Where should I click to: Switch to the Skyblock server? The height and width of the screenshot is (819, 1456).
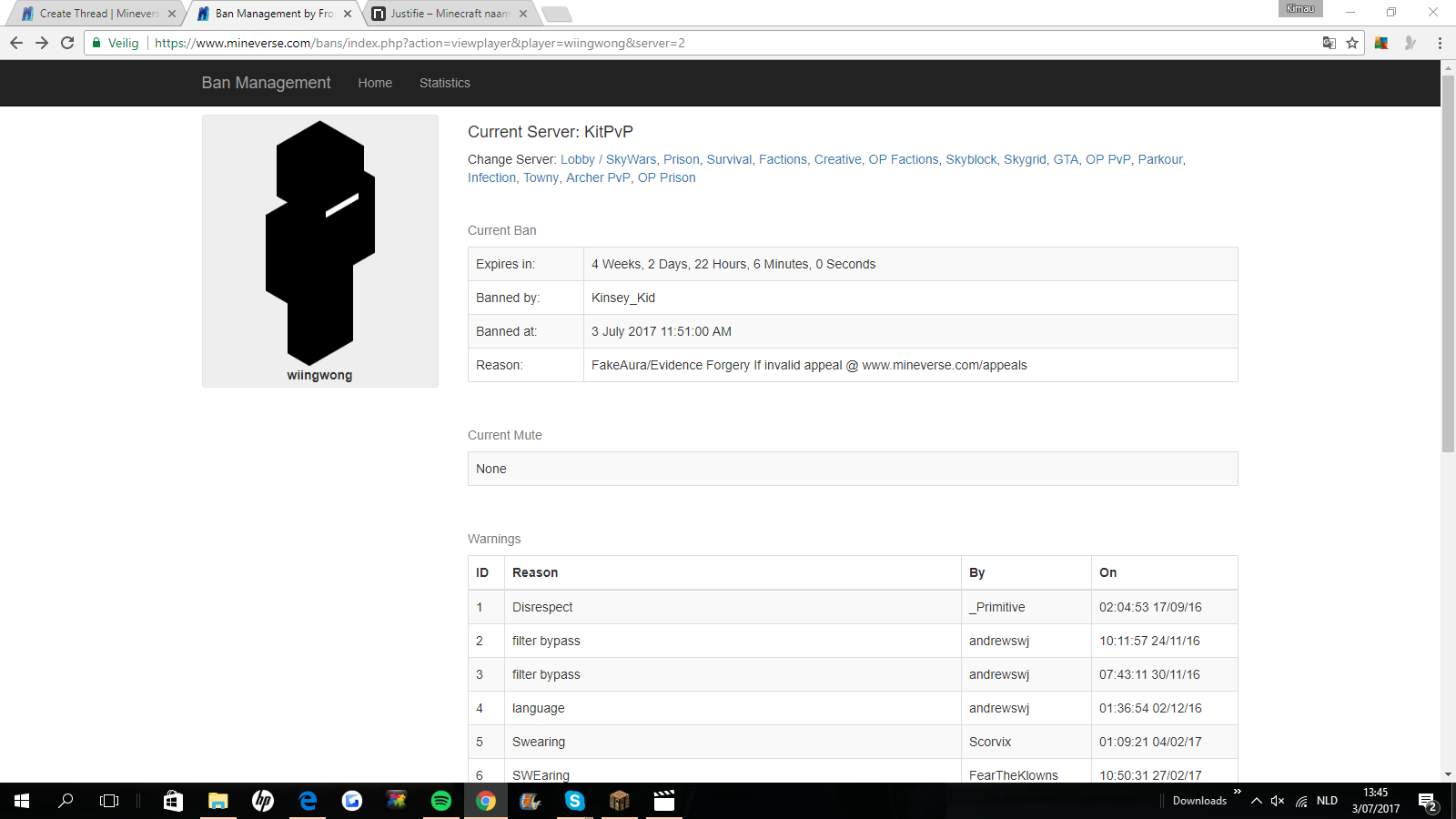[x=971, y=159]
